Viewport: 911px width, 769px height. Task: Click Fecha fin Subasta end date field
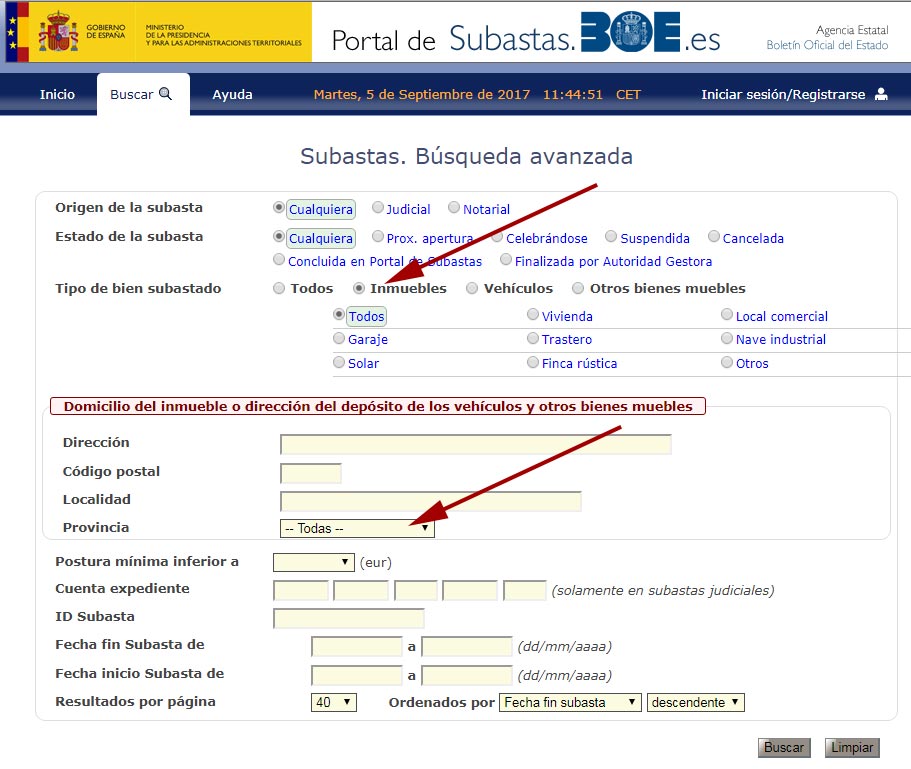pos(467,646)
